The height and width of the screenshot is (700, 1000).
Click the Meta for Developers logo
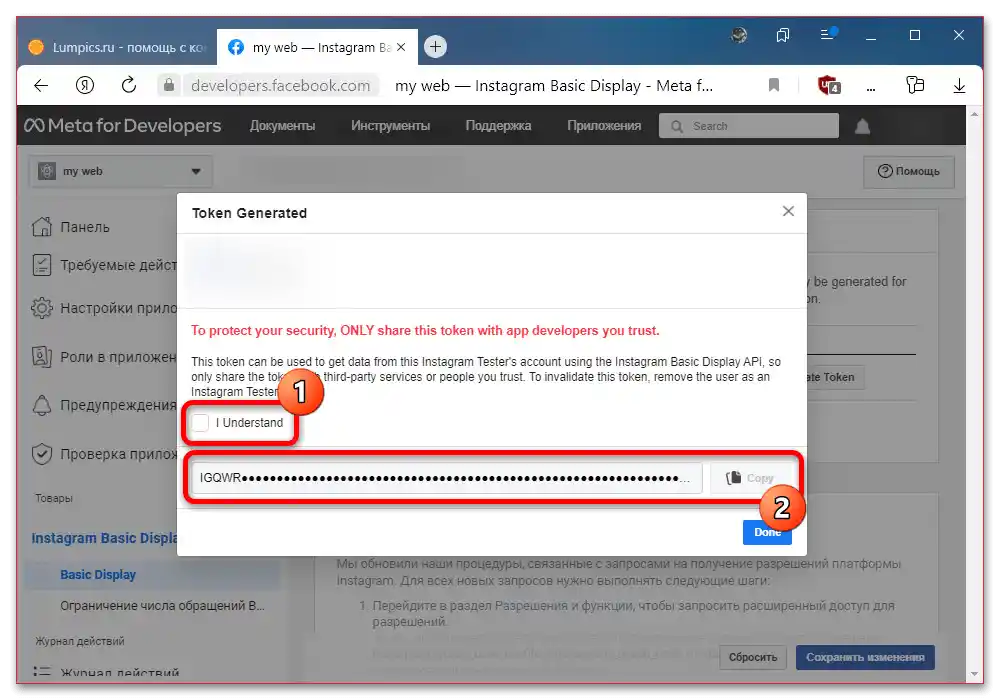122,126
